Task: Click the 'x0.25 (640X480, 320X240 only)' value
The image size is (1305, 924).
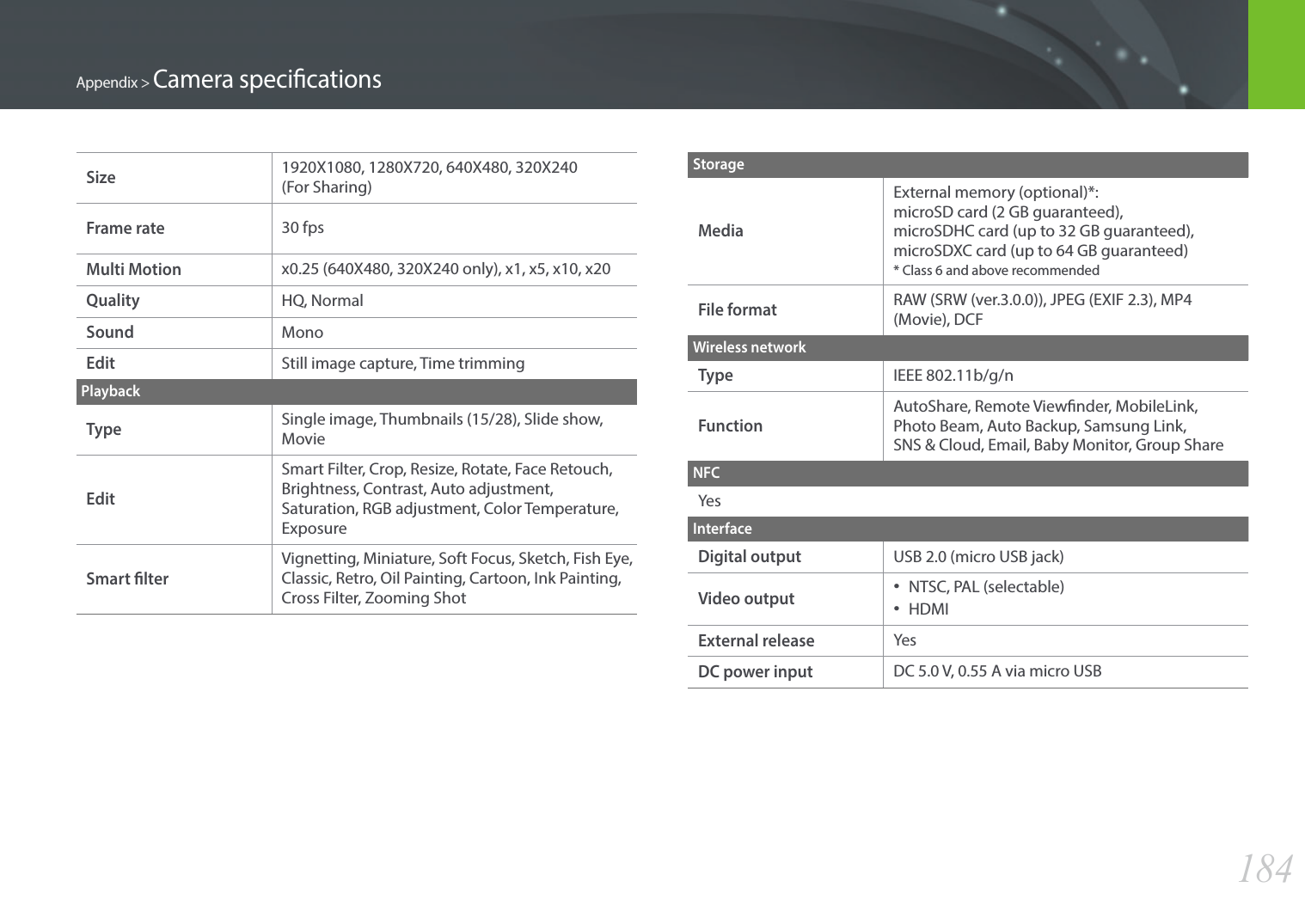Action: pos(446,269)
